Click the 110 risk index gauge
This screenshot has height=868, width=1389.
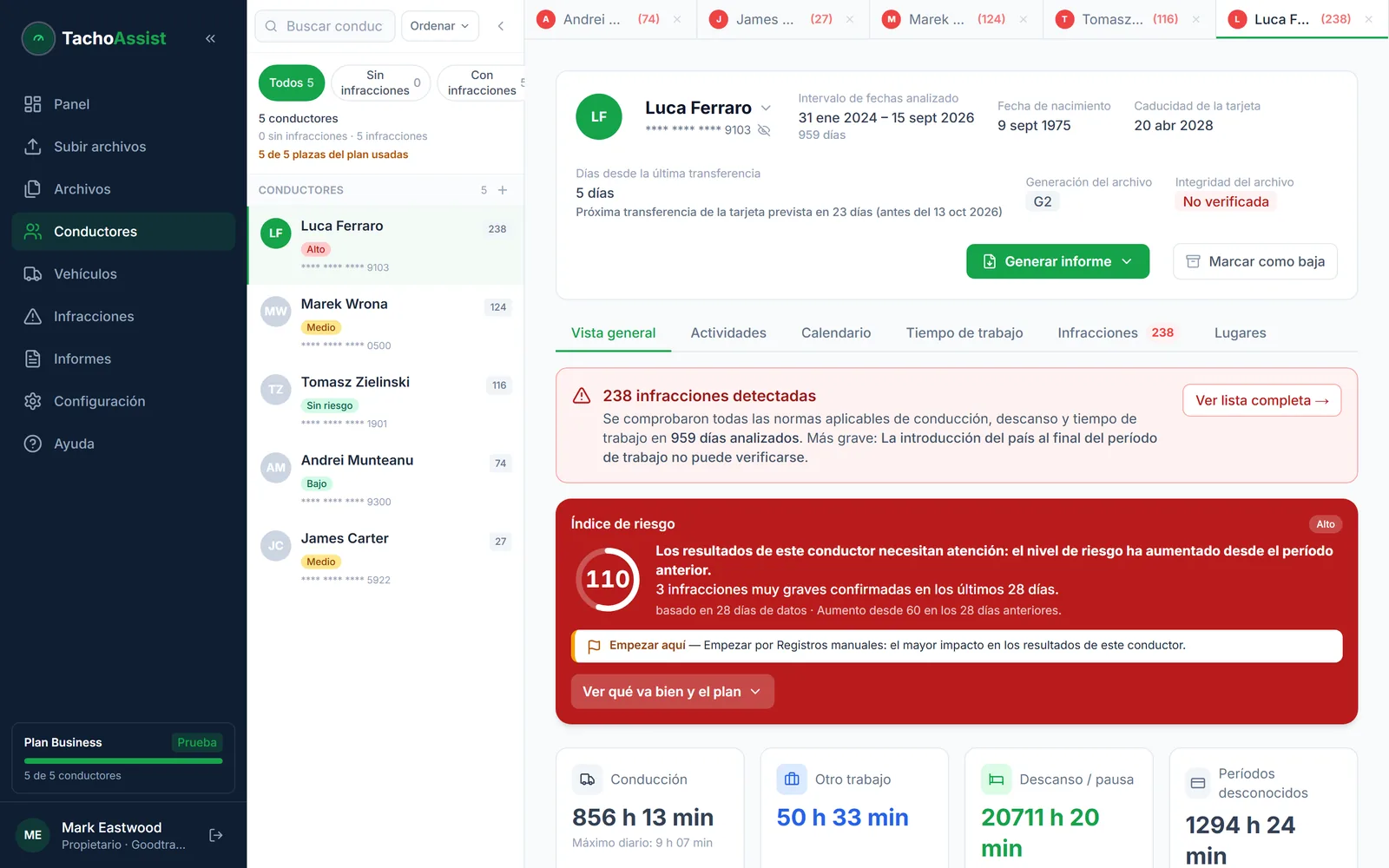[608, 579]
